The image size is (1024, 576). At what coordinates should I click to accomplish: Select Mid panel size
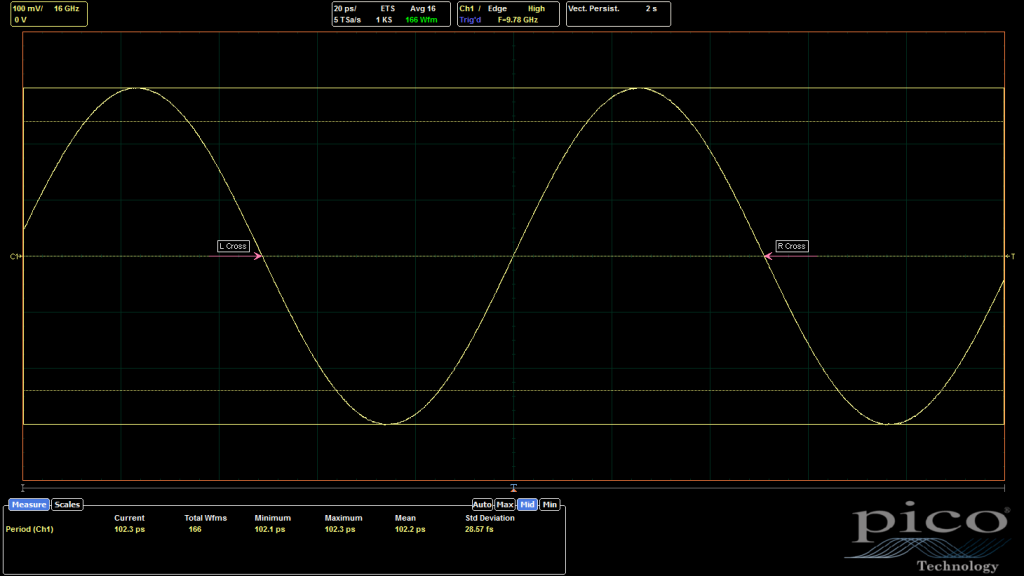pos(528,505)
